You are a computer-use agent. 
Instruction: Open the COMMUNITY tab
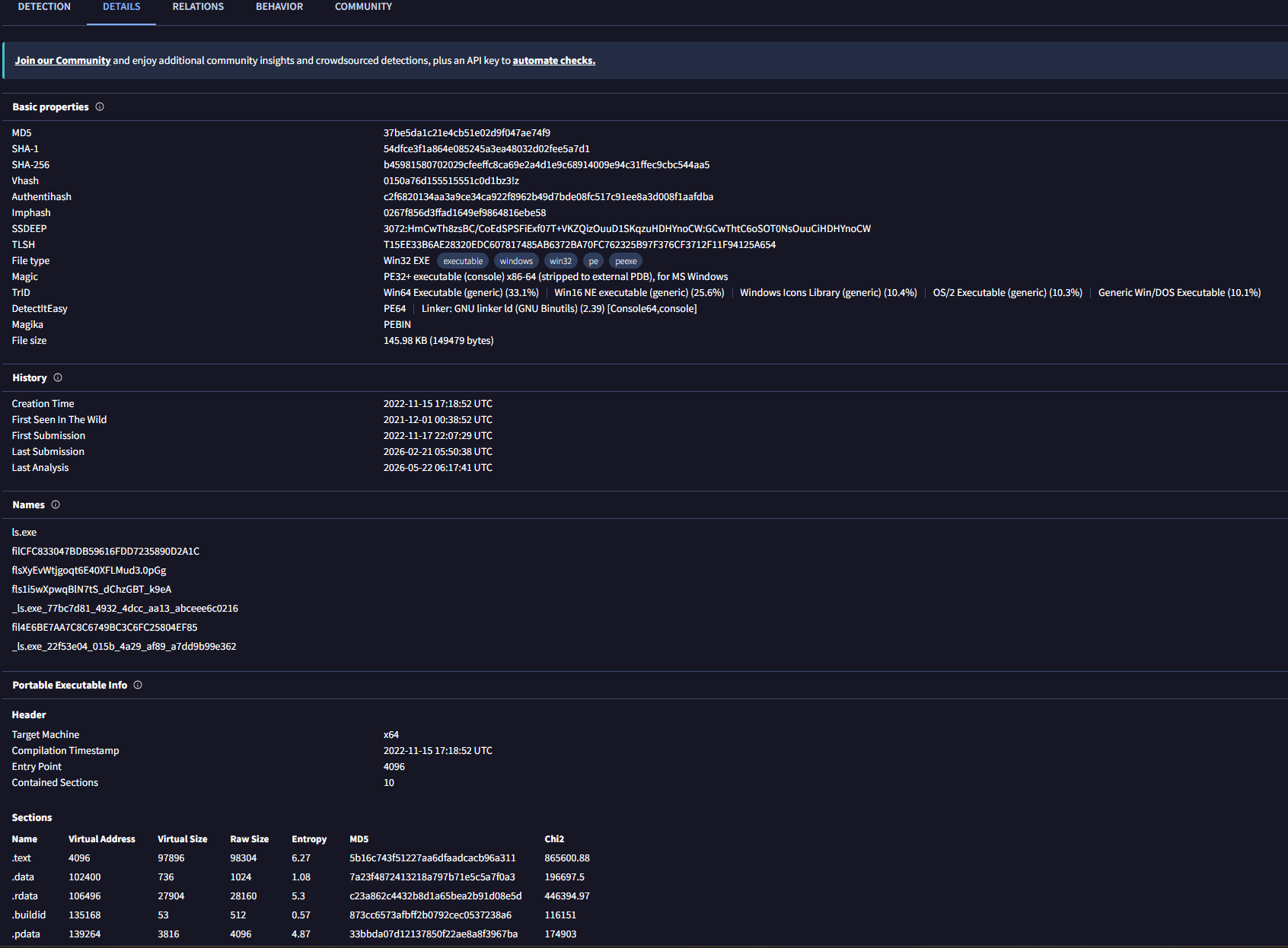363,7
